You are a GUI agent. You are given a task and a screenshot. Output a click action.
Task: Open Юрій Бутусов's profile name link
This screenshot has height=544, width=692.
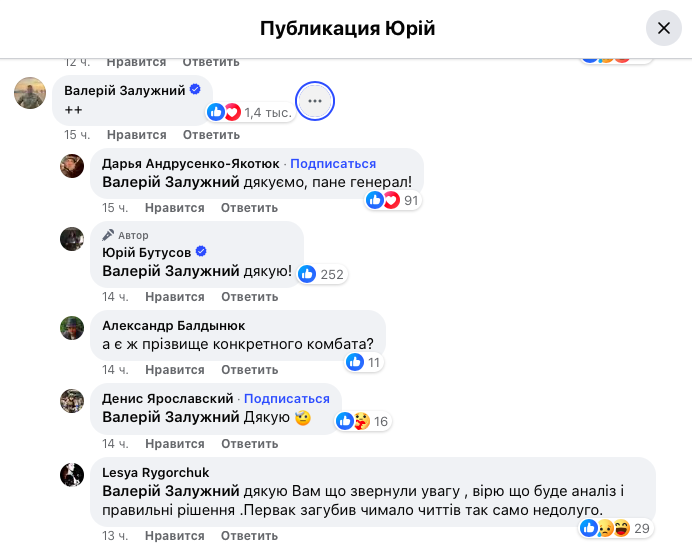tap(147, 252)
